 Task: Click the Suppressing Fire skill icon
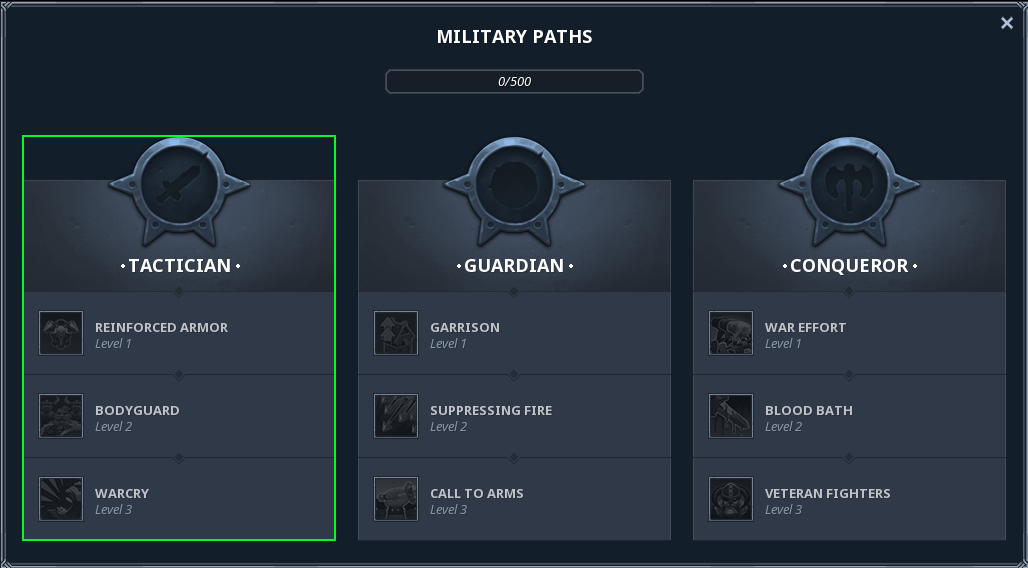coord(396,416)
